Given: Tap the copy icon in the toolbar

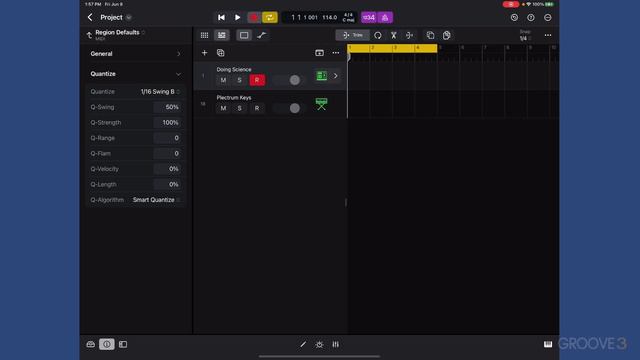Looking at the screenshot, I should pyautogui.click(x=430, y=36).
